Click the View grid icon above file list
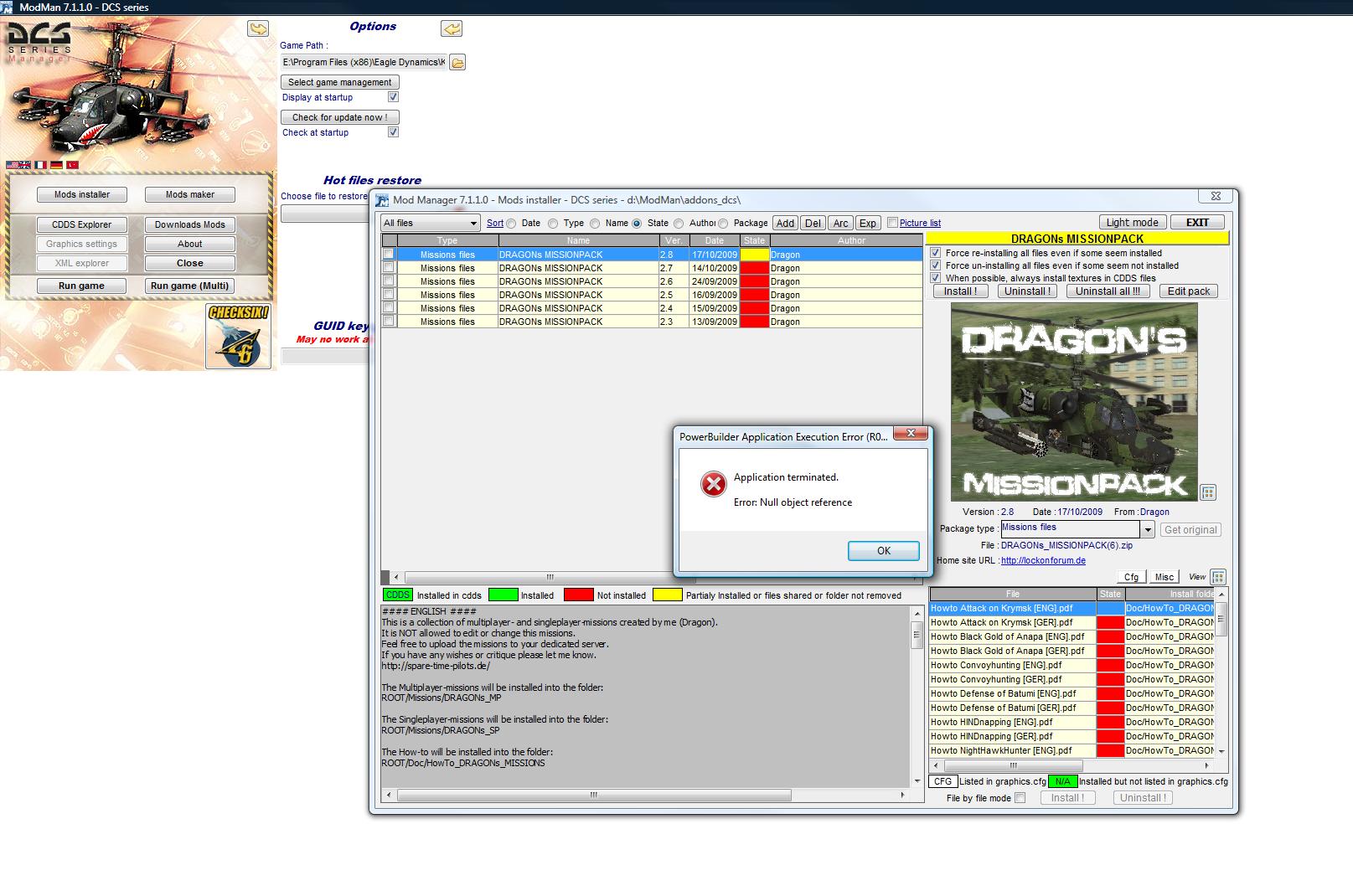 click(1218, 576)
